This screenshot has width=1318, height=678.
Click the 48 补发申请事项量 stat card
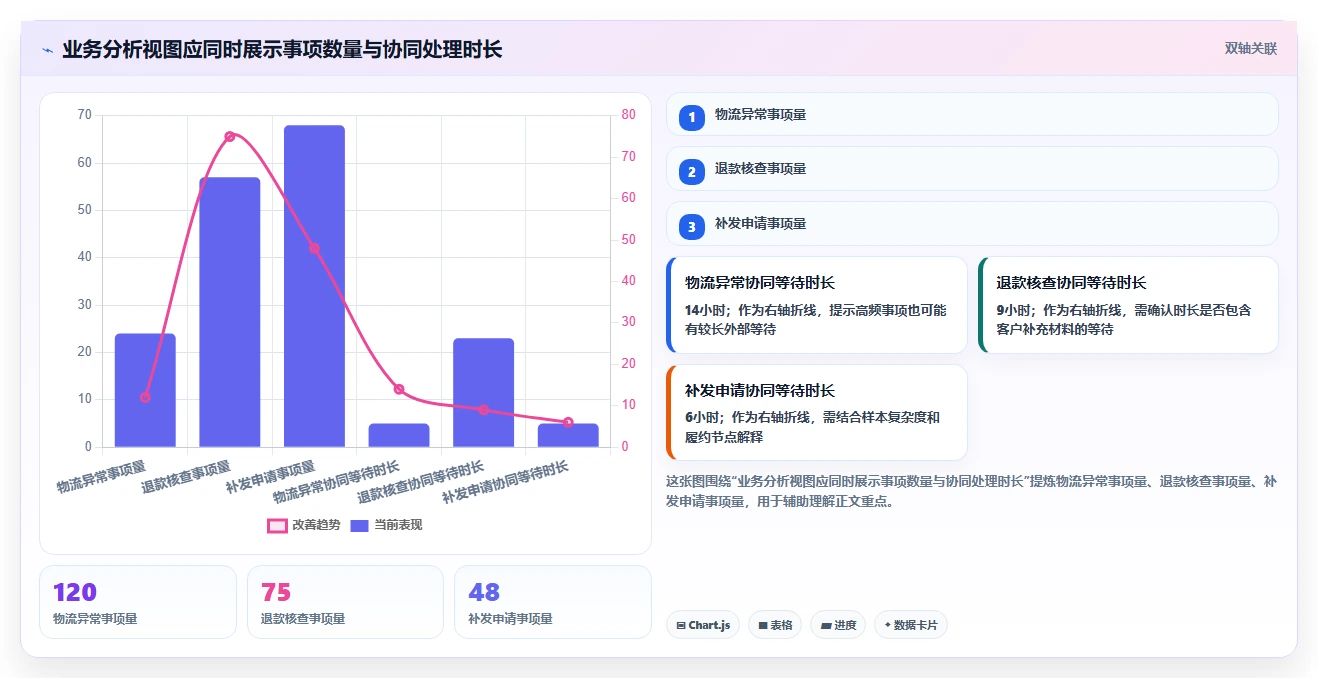point(553,602)
